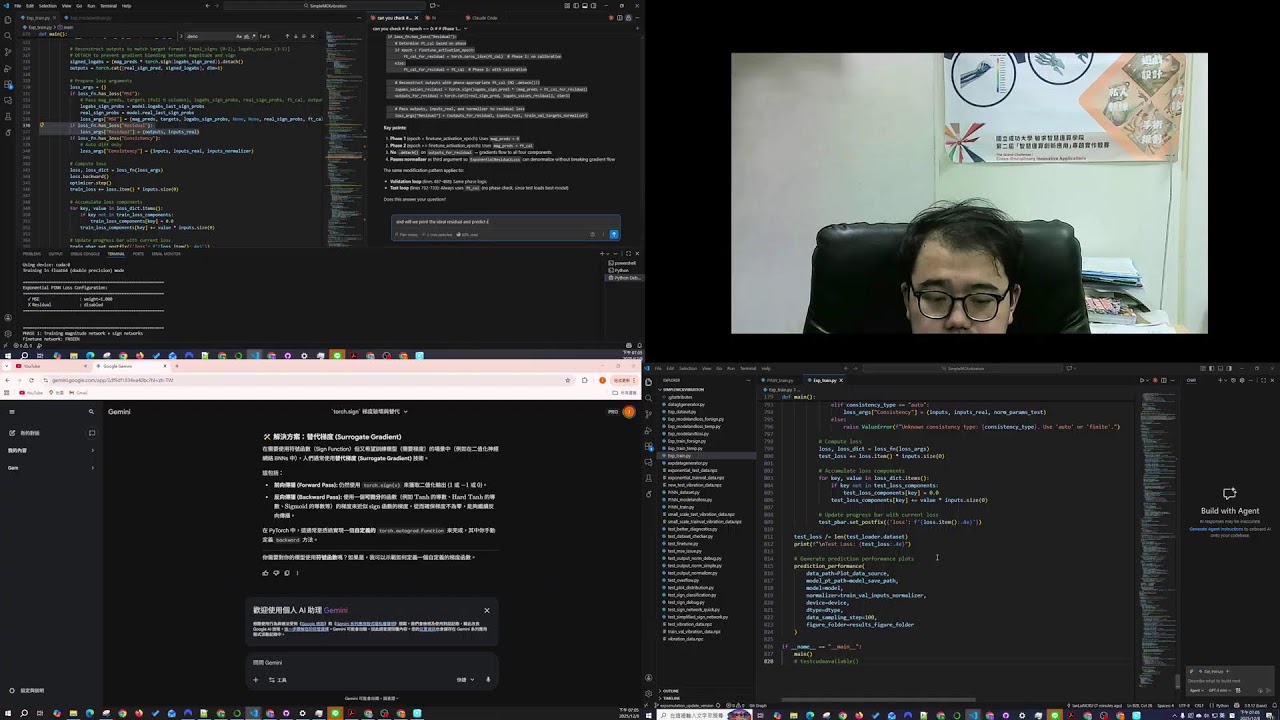
Task: Expand OUTLINE section in bottom-right Explorer
Action: pos(670,690)
